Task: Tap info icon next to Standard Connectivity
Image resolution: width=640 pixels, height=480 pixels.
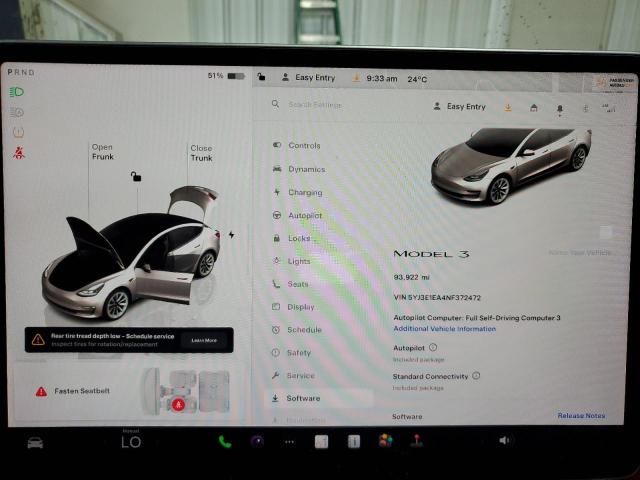Action: (476, 376)
